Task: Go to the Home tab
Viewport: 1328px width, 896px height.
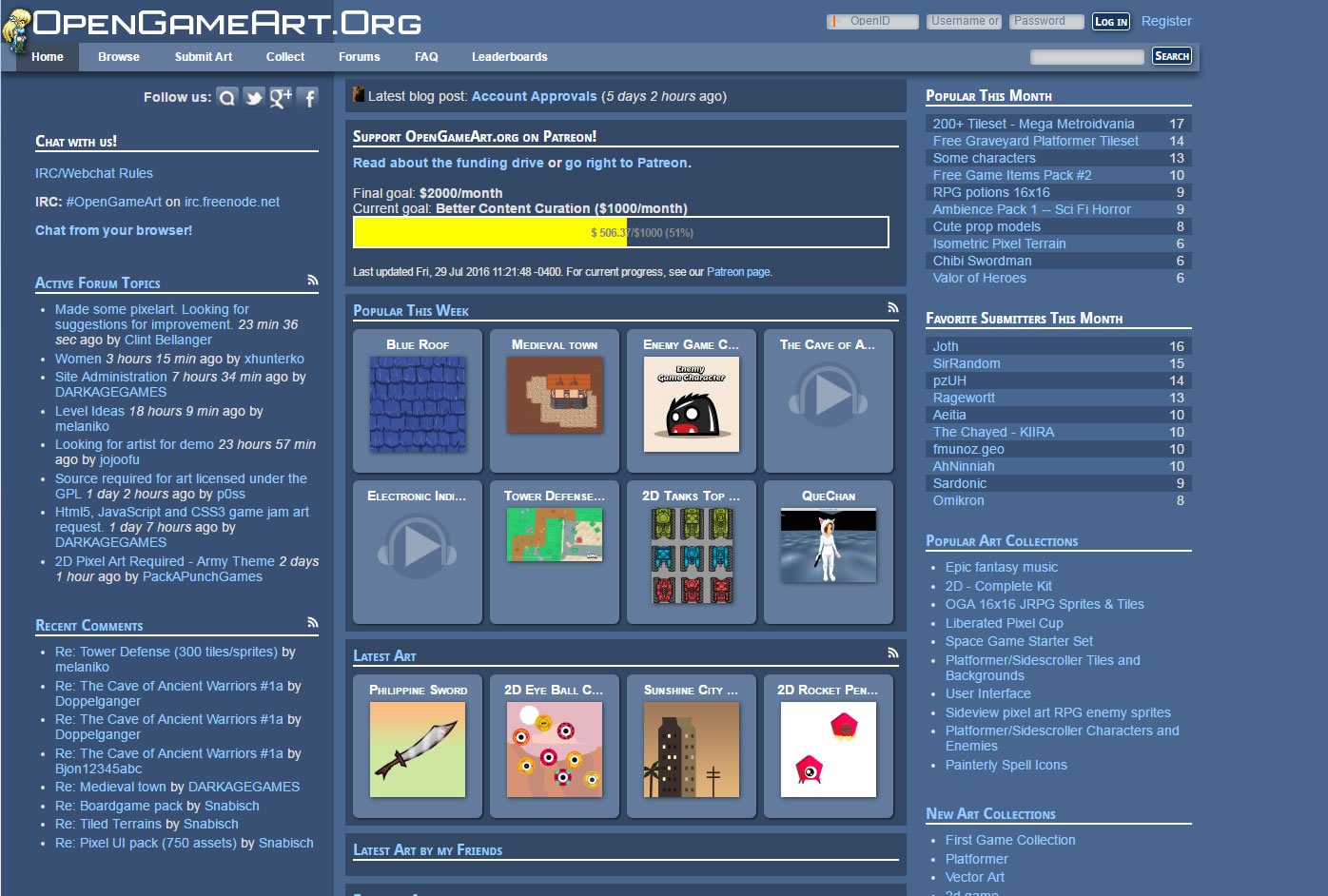Action: 48,57
